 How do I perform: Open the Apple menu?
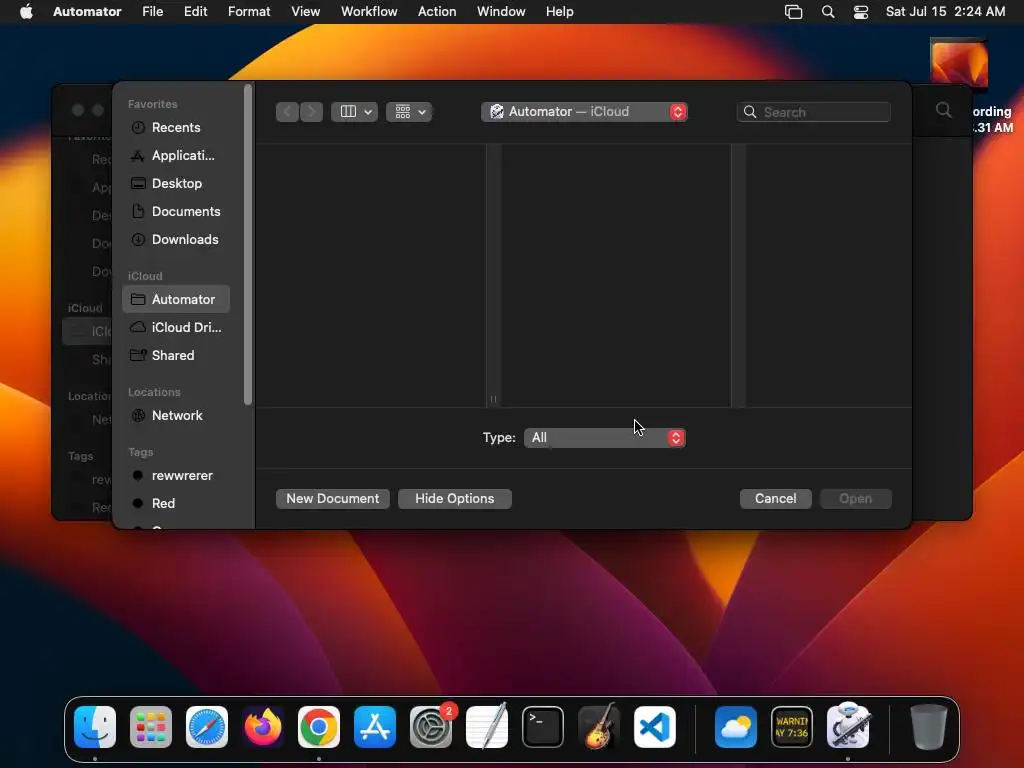(26, 12)
